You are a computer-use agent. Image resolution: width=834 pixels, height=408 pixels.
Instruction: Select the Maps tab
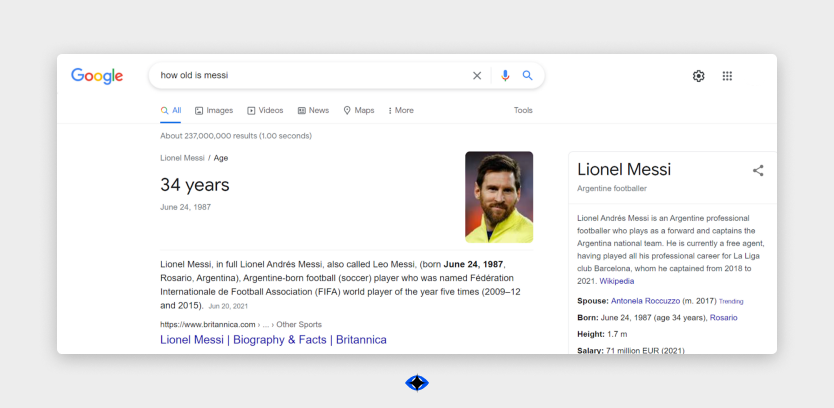359,111
